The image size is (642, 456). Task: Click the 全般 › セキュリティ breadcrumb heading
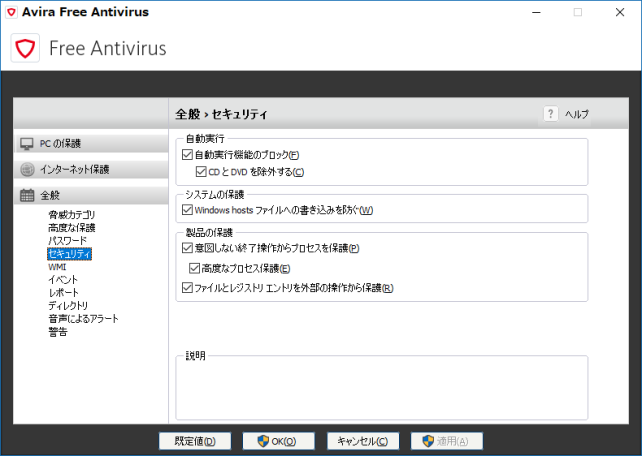(221, 114)
